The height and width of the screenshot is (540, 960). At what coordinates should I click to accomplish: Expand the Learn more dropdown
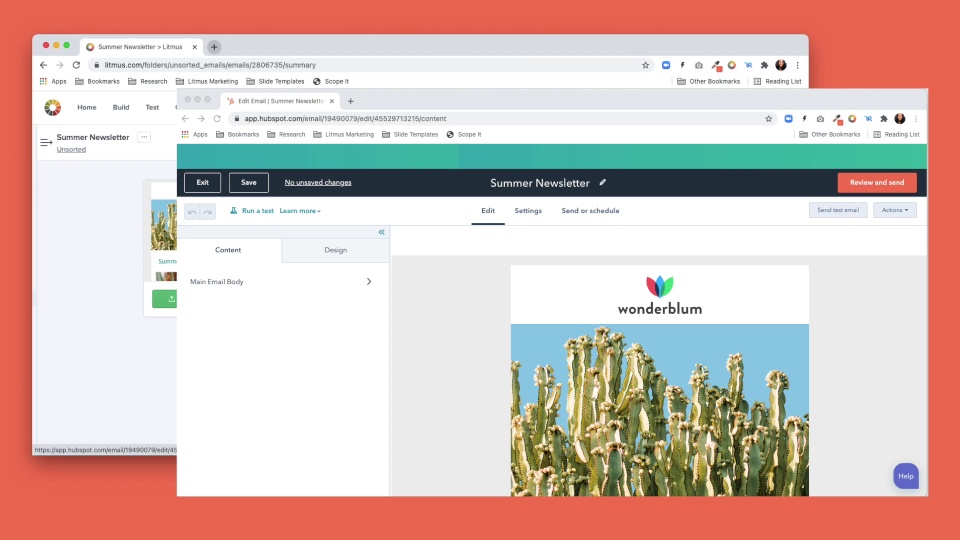300,211
